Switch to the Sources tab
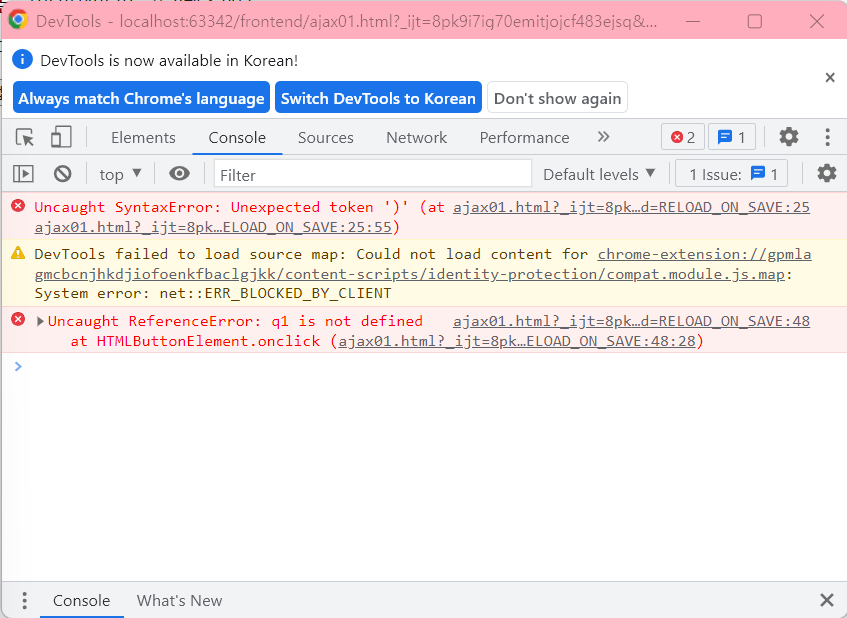The image size is (847, 618). point(326,138)
